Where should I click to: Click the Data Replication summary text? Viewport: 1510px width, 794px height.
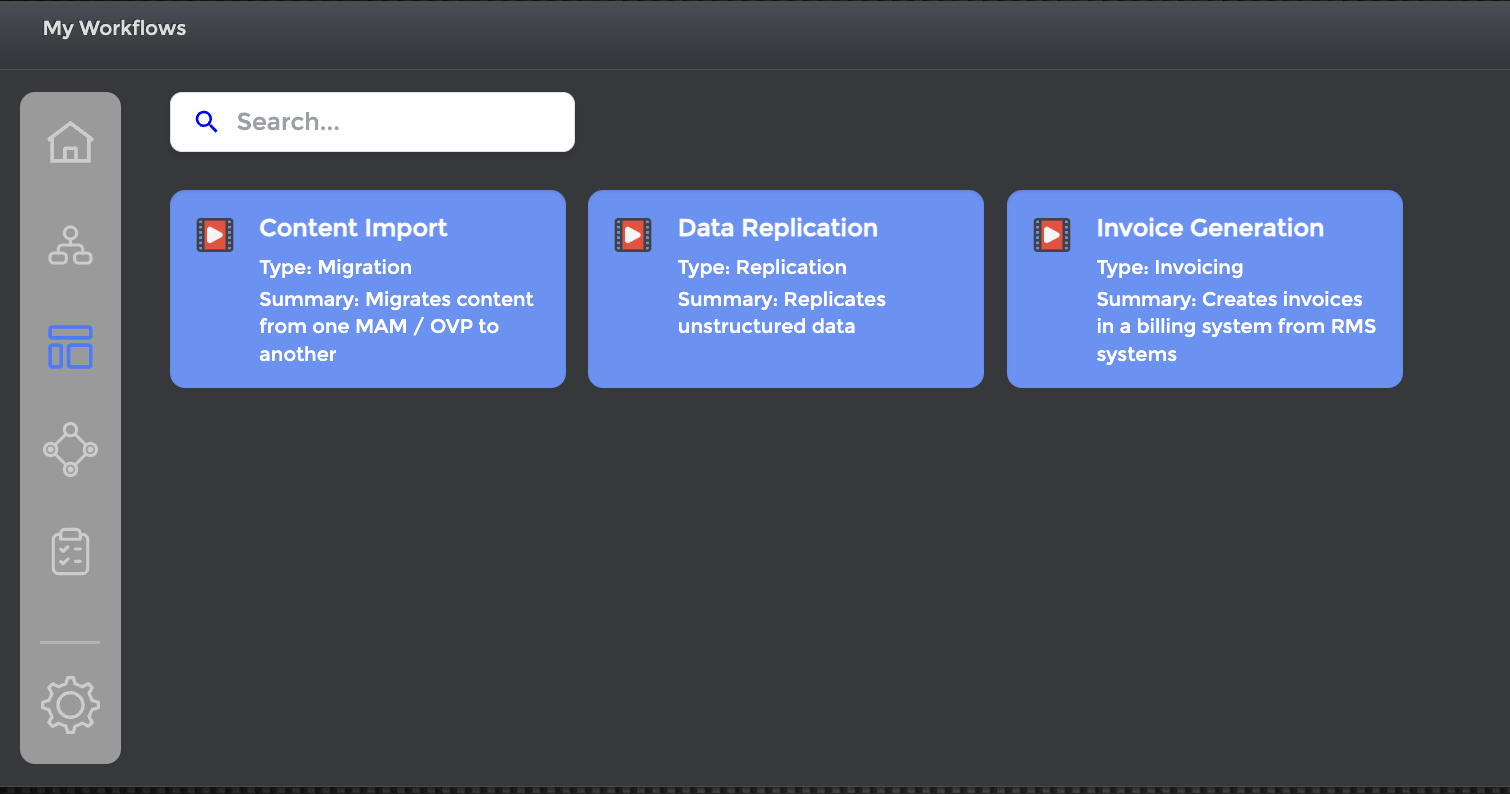point(781,313)
